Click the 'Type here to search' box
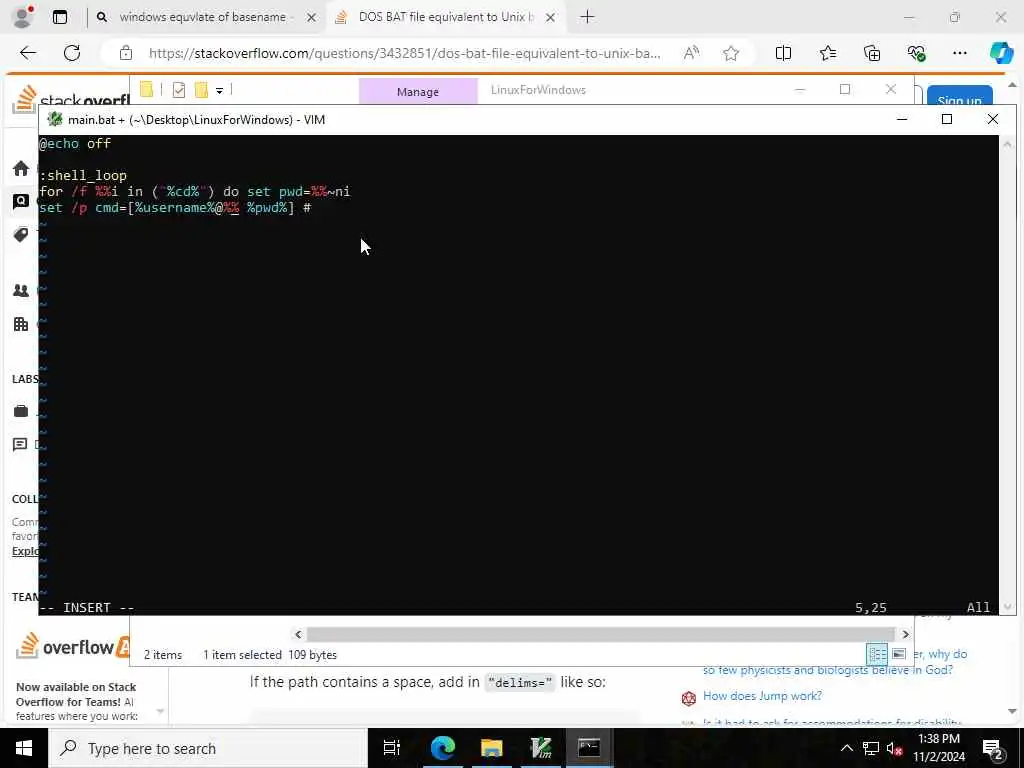The width and height of the screenshot is (1024, 768). [208, 748]
